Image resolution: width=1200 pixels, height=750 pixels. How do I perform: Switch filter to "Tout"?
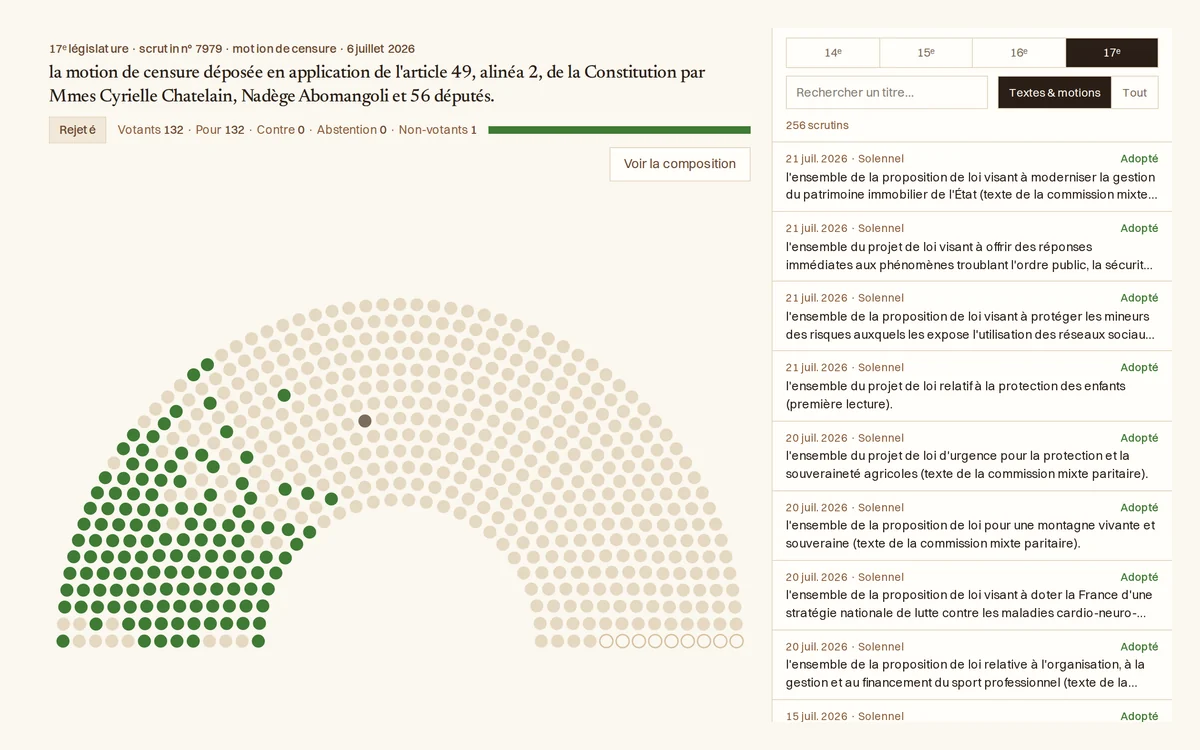tap(1135, 92)
